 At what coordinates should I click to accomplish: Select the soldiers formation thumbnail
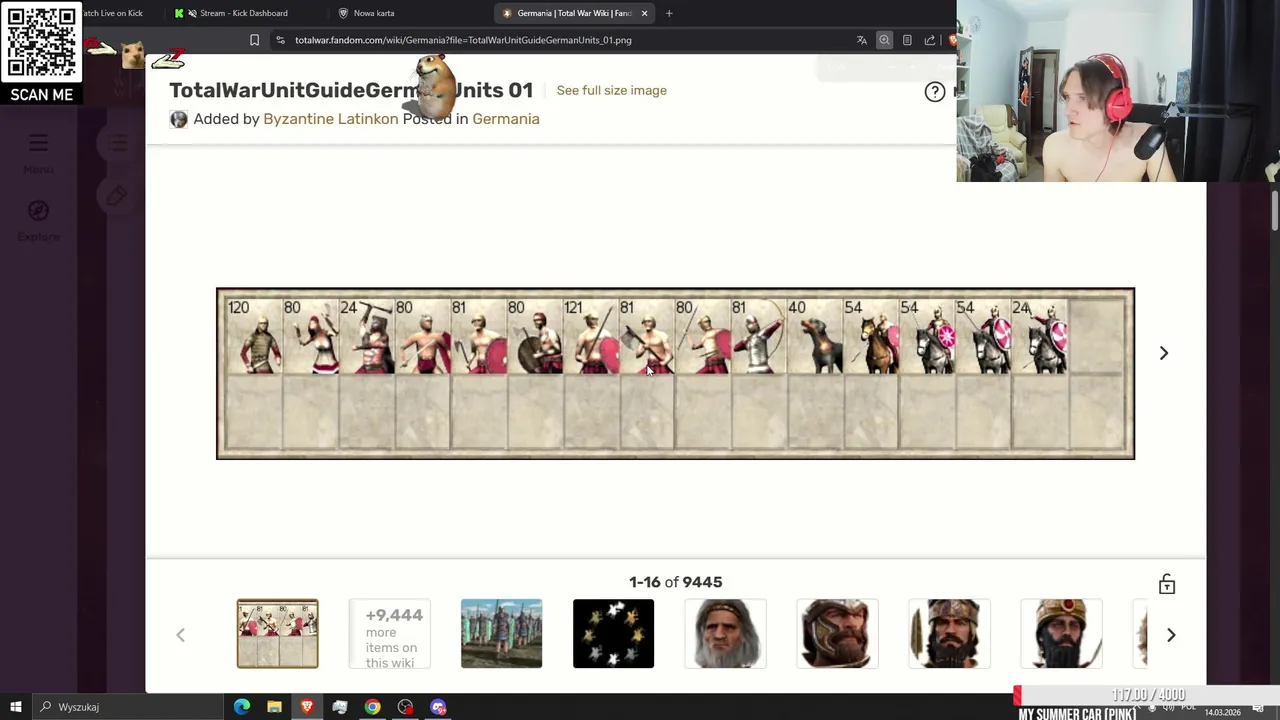(501, 634)
